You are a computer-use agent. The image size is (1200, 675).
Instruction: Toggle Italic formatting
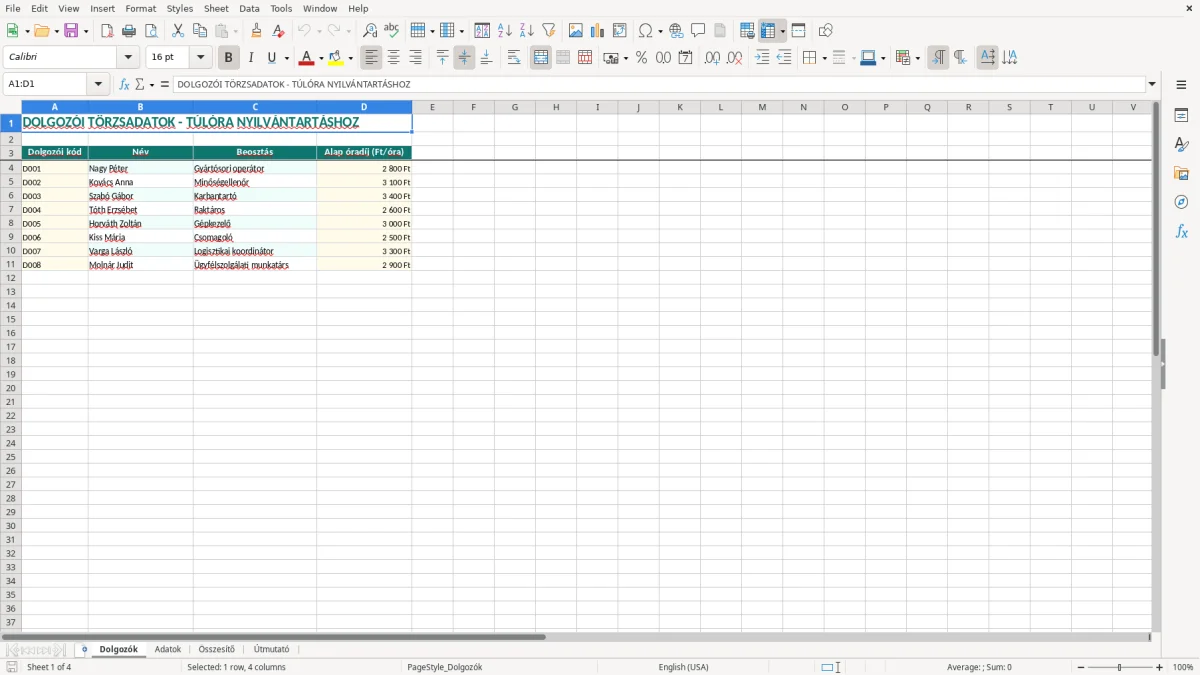pos(251,58)
